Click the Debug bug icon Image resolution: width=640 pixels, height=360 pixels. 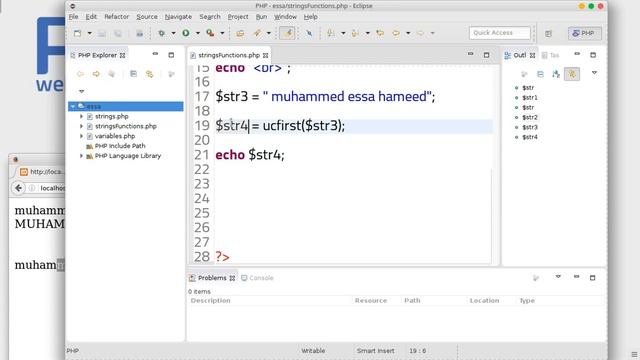pos(161,33)
